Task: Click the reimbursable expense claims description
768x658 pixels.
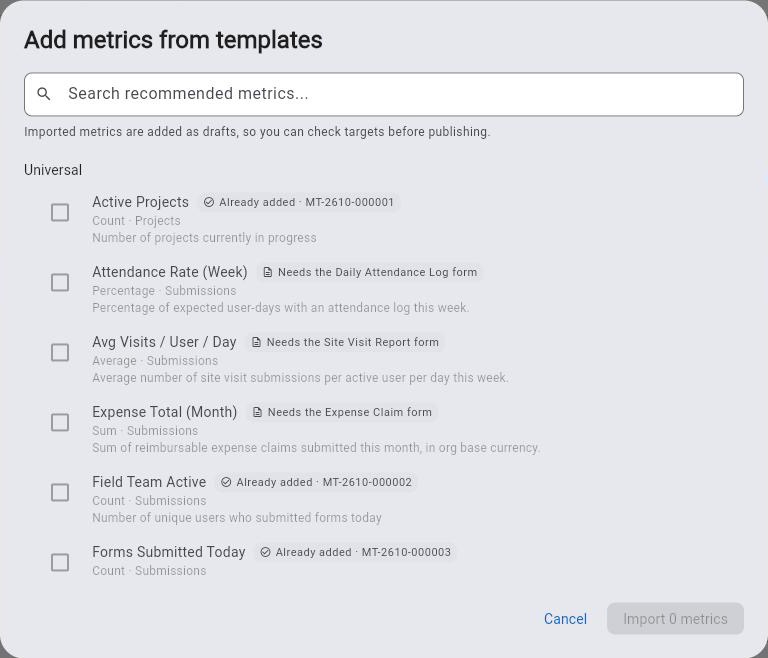Action: tap(316, 448)
